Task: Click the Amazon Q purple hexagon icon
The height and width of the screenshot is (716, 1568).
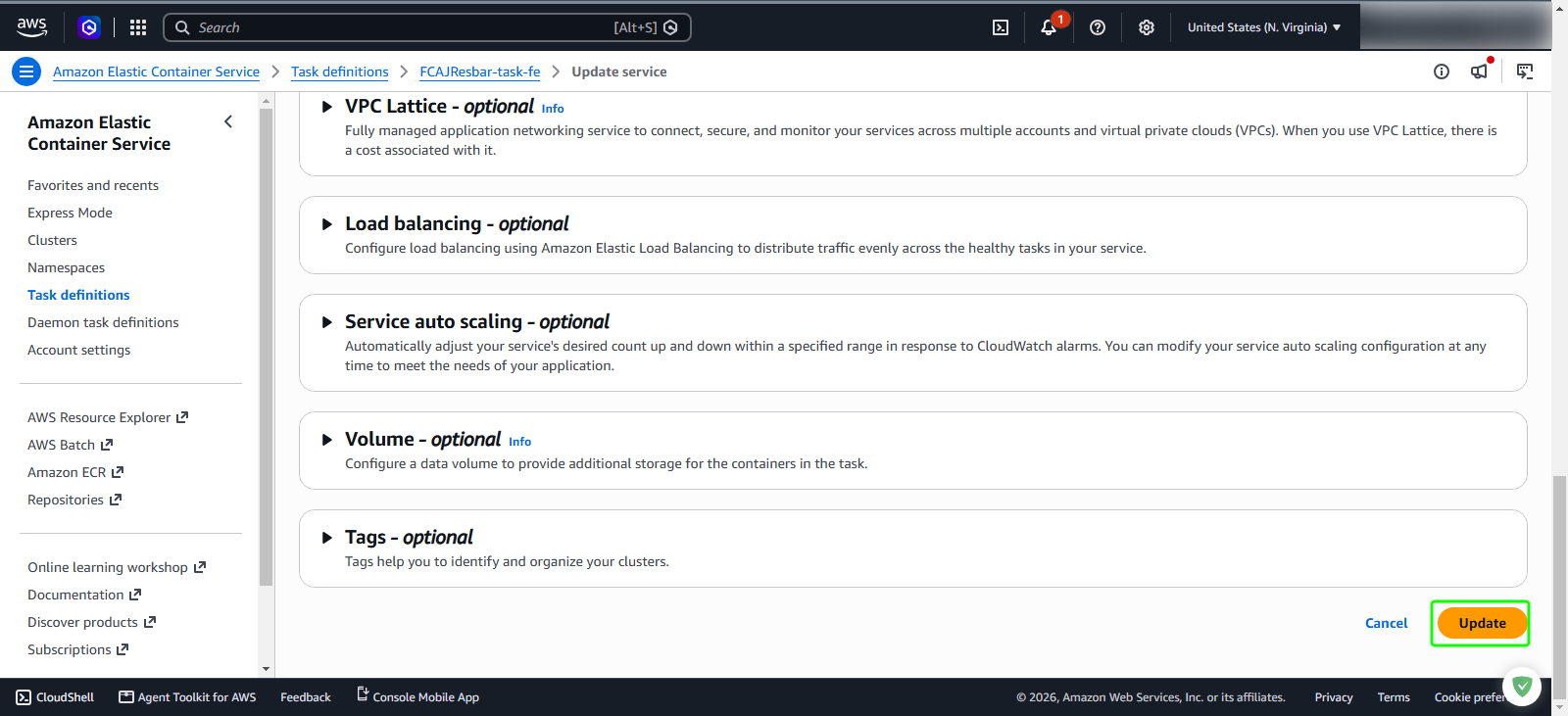Action: coord(89,27)
